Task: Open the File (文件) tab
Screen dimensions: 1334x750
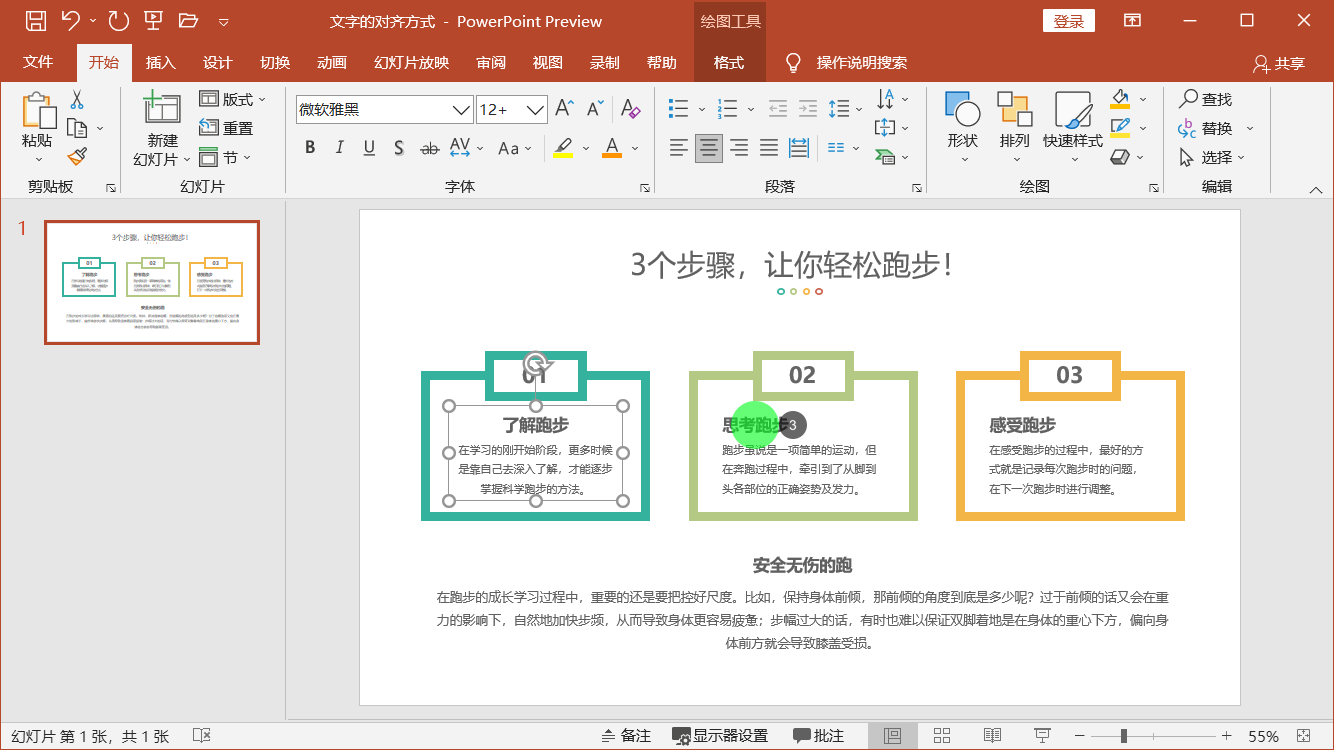Action: [x=38, y=62]
